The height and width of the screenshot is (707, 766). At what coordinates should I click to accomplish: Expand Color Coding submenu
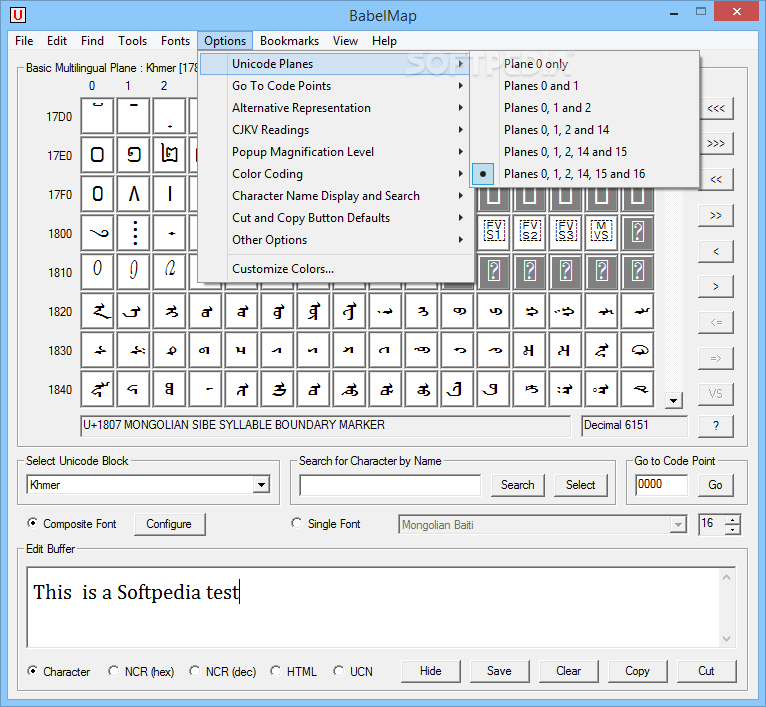pos(336,174)
